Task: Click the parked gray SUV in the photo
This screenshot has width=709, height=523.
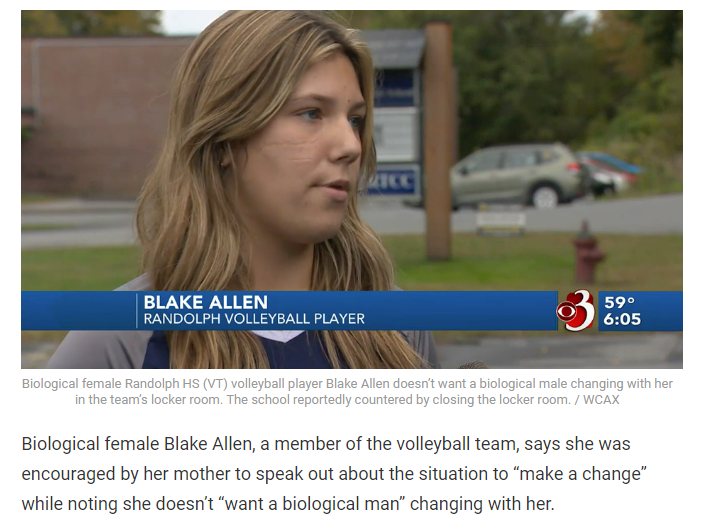Action: pyautogui.click(x=515, y=175)
